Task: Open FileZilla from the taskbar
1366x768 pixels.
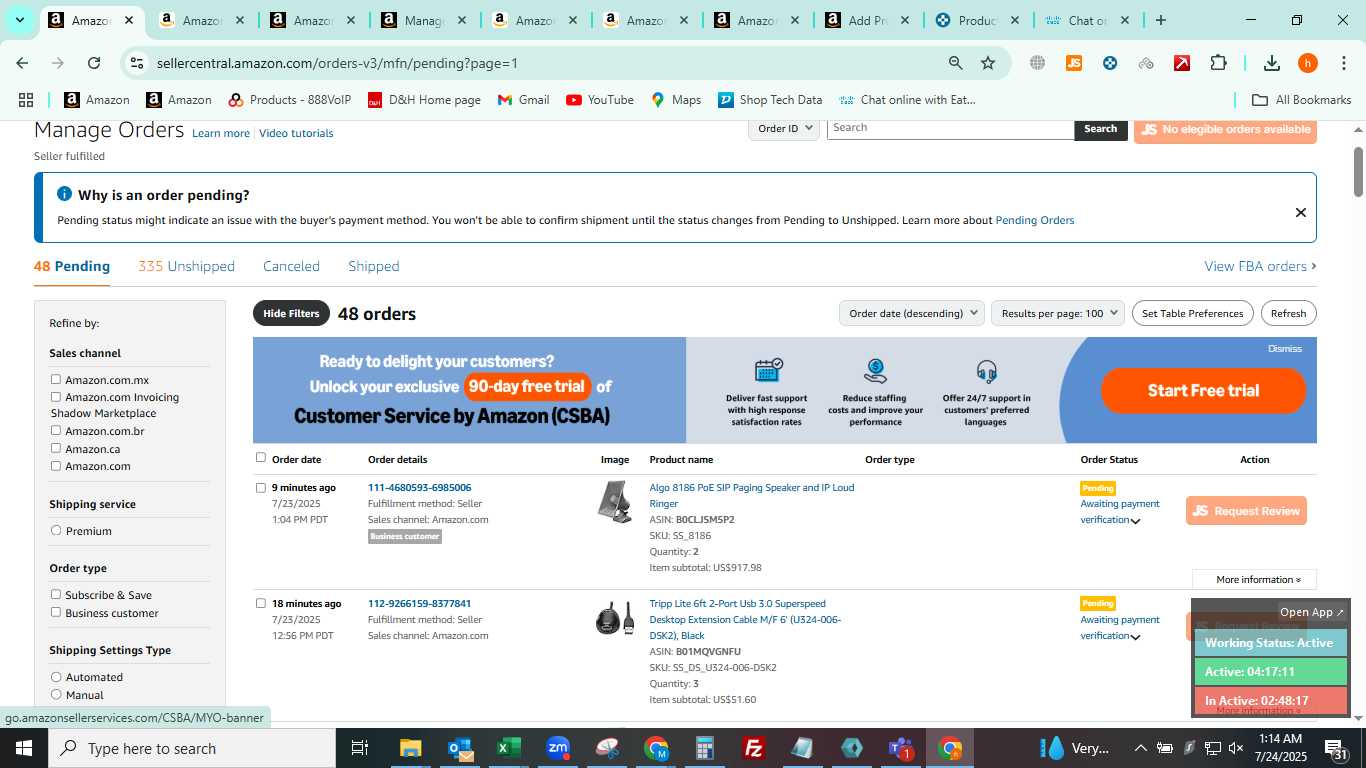Action: [x=754, y=748]
